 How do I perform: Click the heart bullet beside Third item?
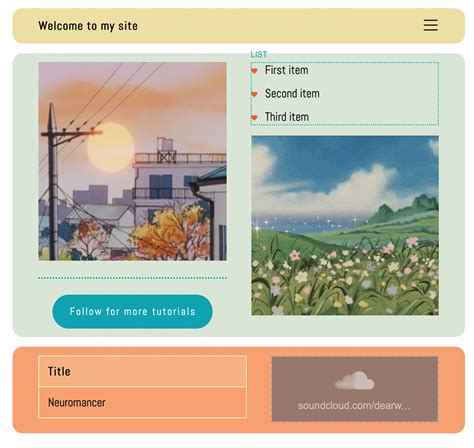point(254,117)
